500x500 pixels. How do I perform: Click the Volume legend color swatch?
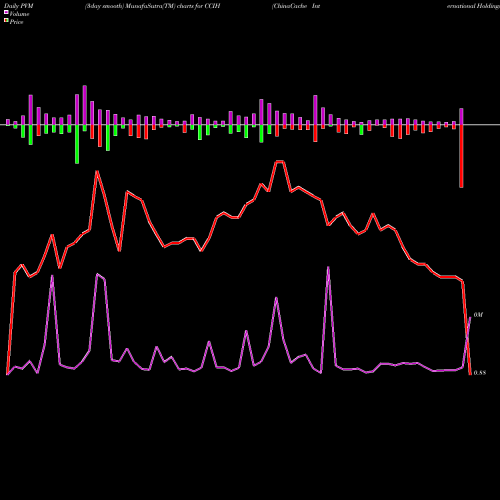[6, 12]
